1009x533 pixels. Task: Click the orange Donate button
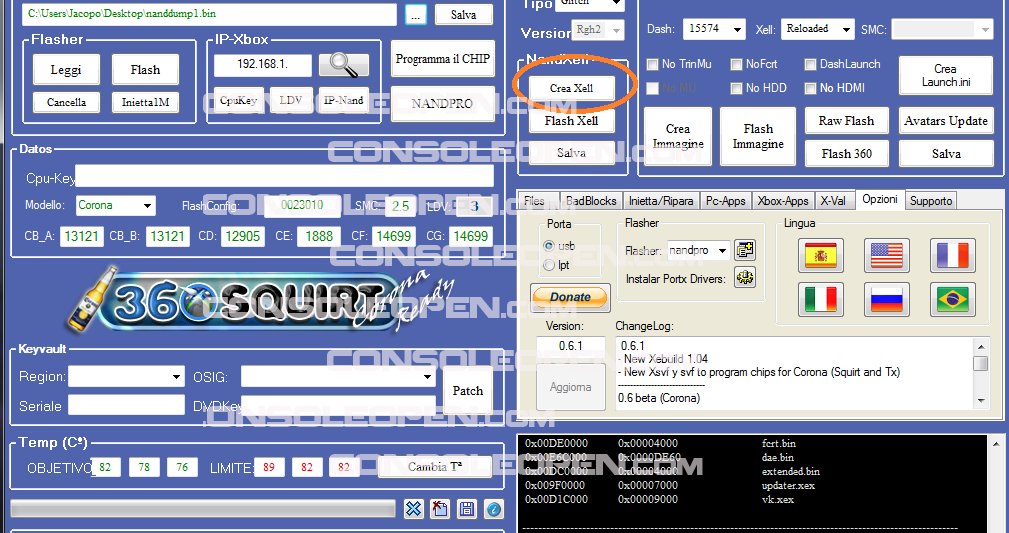pos(571,297)
